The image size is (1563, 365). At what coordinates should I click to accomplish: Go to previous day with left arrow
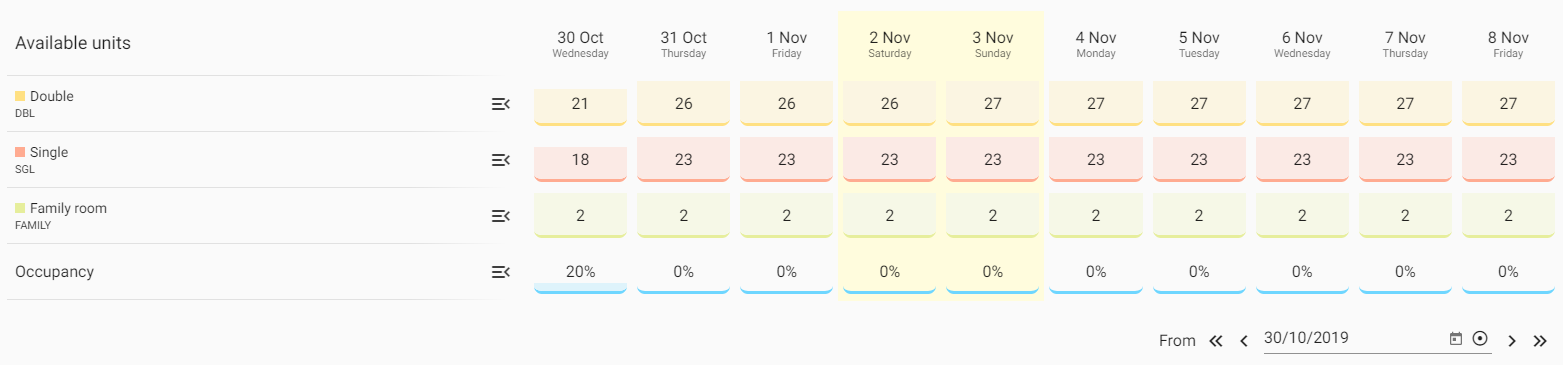coord(1244,340)
